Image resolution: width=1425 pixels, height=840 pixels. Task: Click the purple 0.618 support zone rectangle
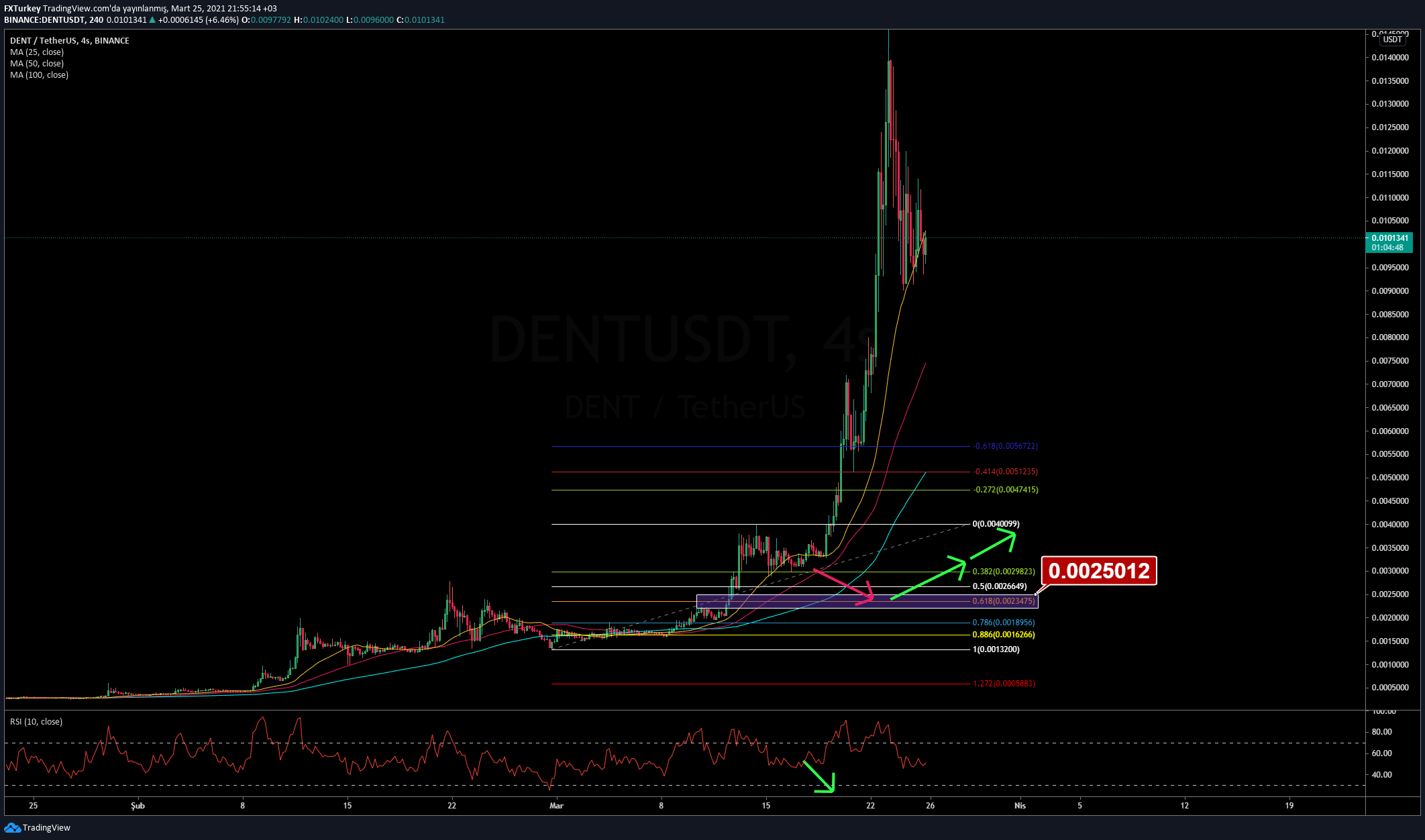[x=867, y=602]
